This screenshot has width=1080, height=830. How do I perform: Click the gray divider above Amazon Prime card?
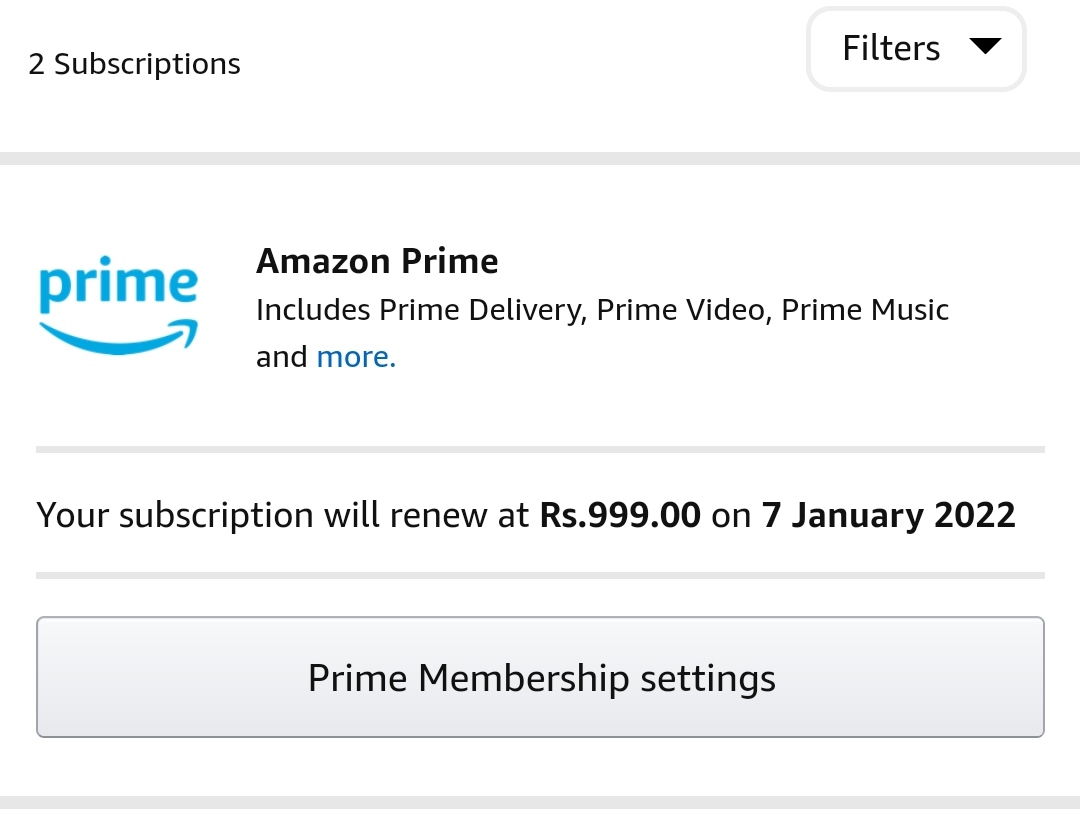point(540,158)
